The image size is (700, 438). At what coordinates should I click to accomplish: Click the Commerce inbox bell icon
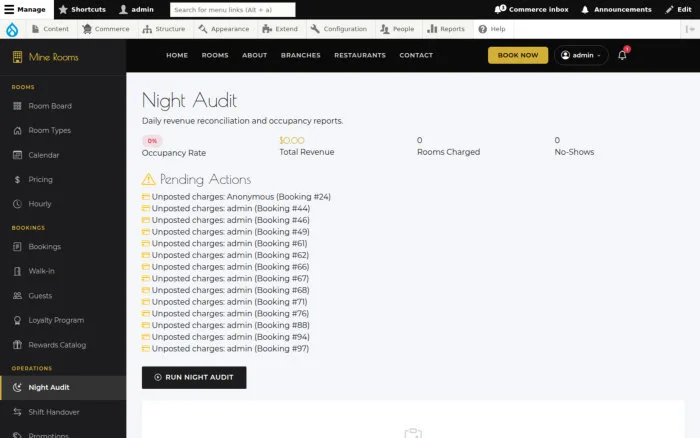[500, 9]
